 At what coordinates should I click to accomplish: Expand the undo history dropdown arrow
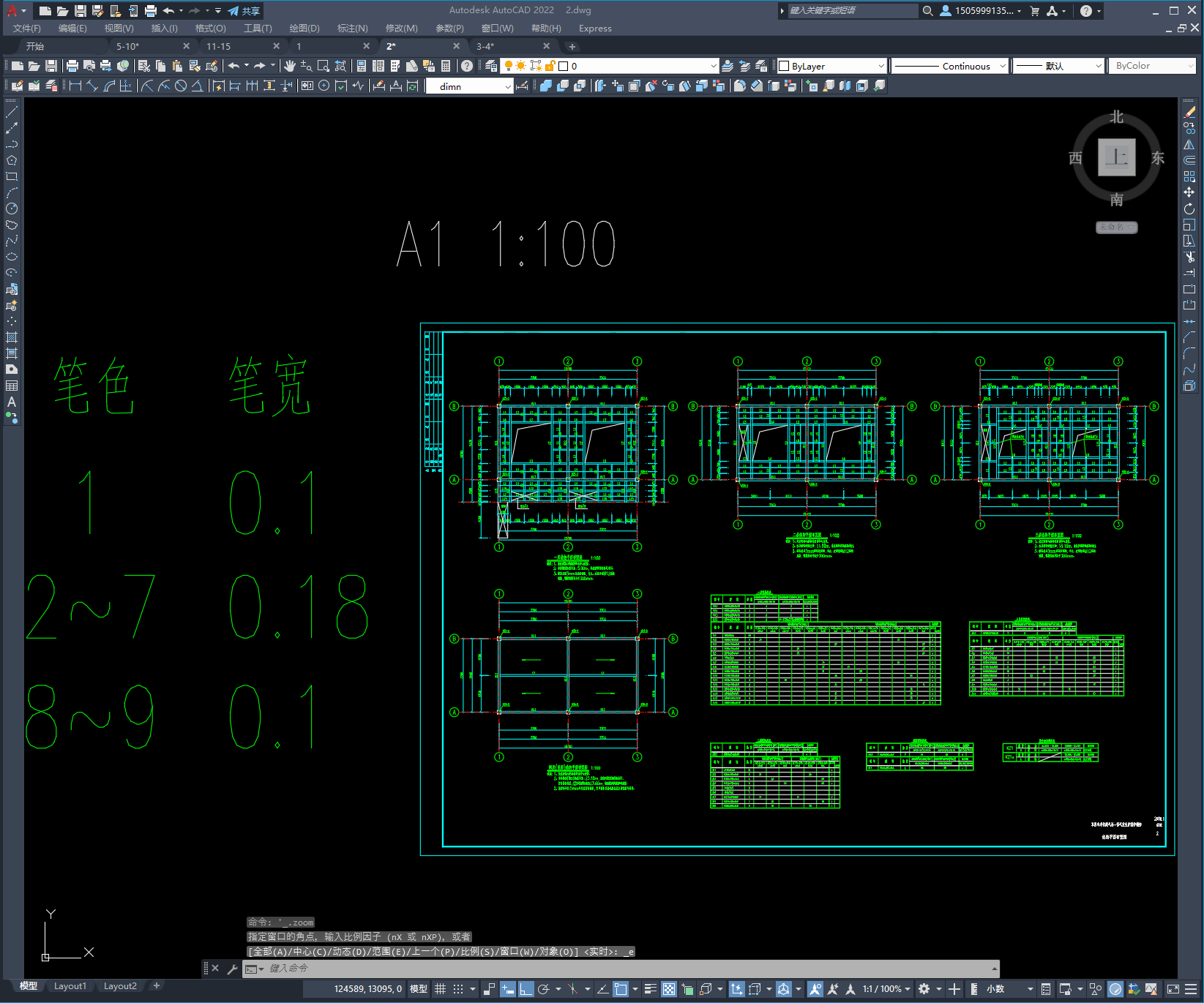coord(247,66)
